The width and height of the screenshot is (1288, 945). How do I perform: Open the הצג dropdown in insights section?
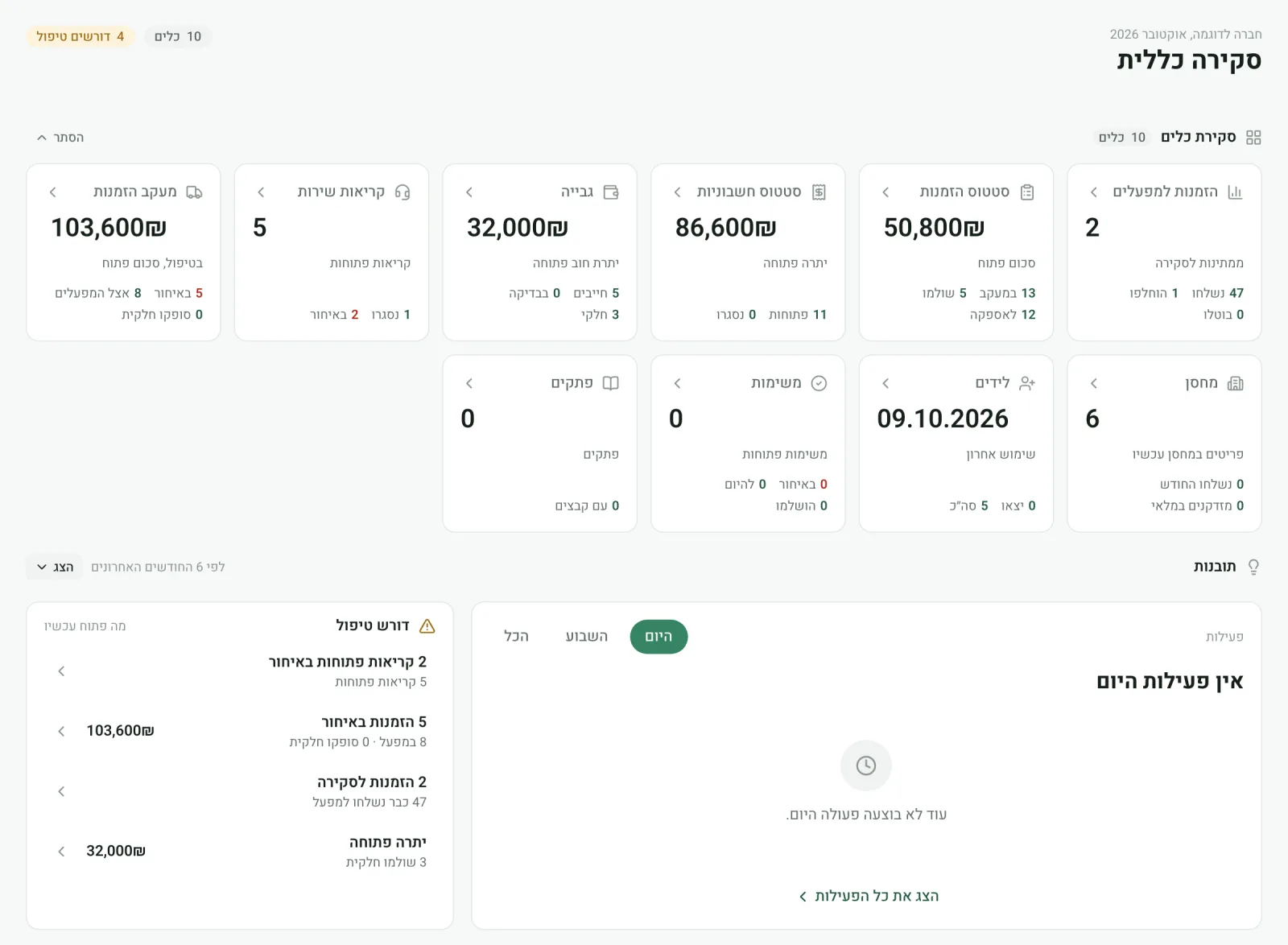[x=55, y=567]
